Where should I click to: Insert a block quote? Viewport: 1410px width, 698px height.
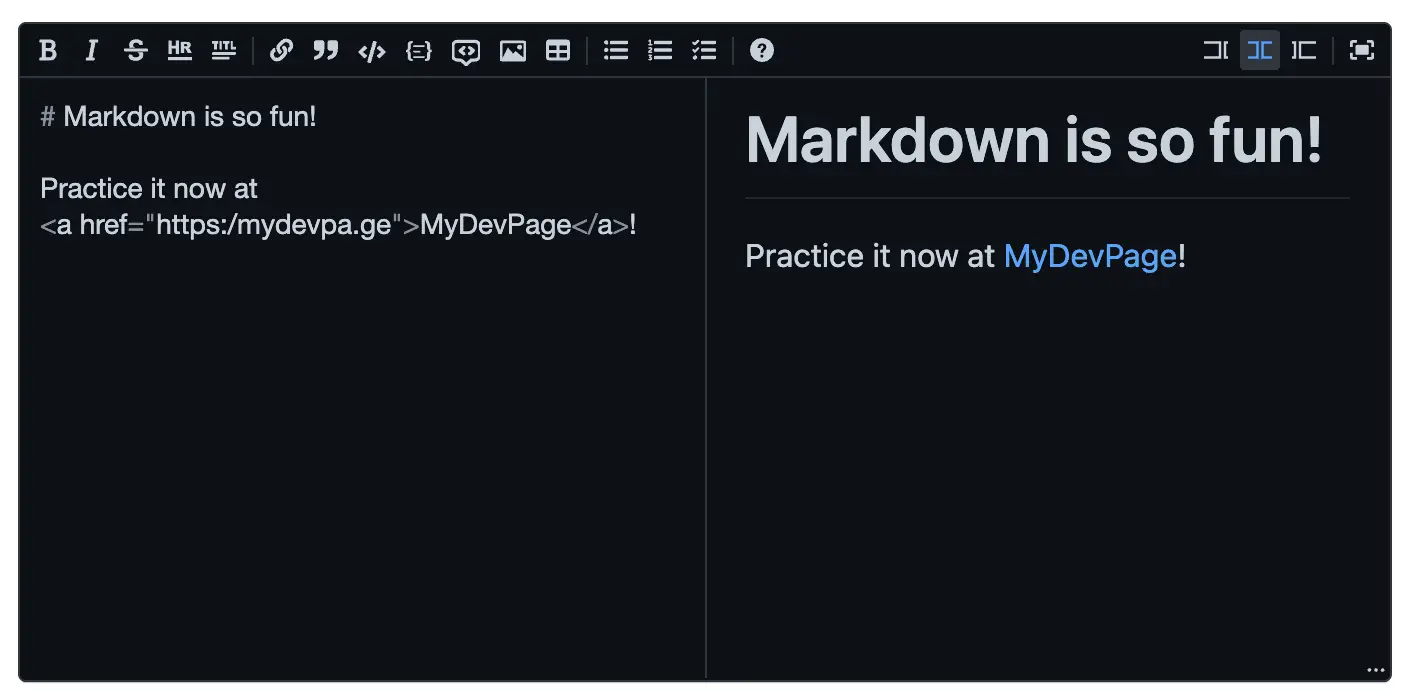pos(326,50)
